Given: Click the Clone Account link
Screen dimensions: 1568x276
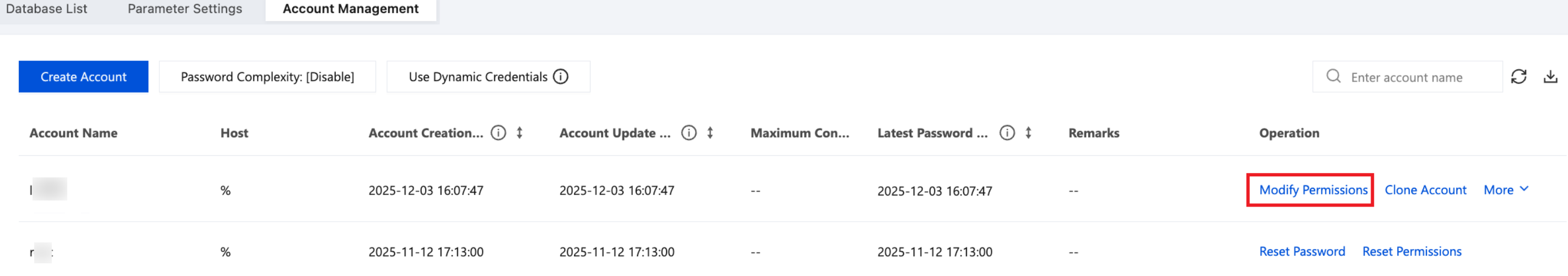Looking at the screenshot, I should pyautogui.click(x=1425, y=190).
